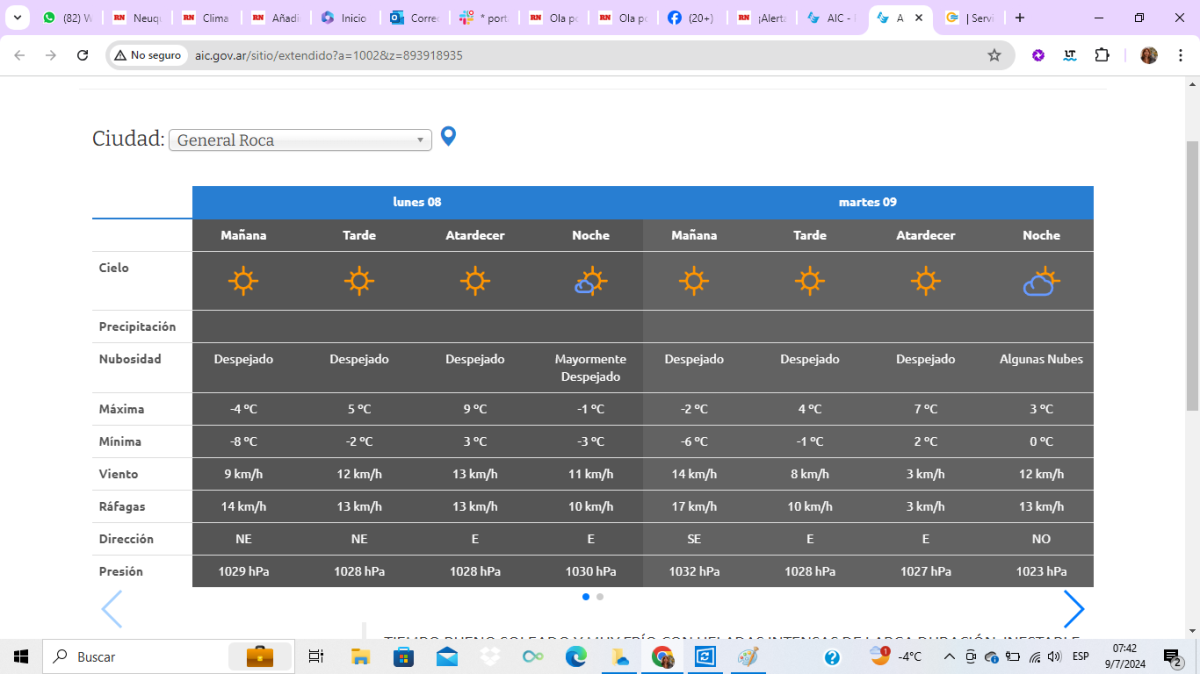Switch to the Clima tab
The height and width of the screenshot is (674, 1200).
(x=205, y=17)
